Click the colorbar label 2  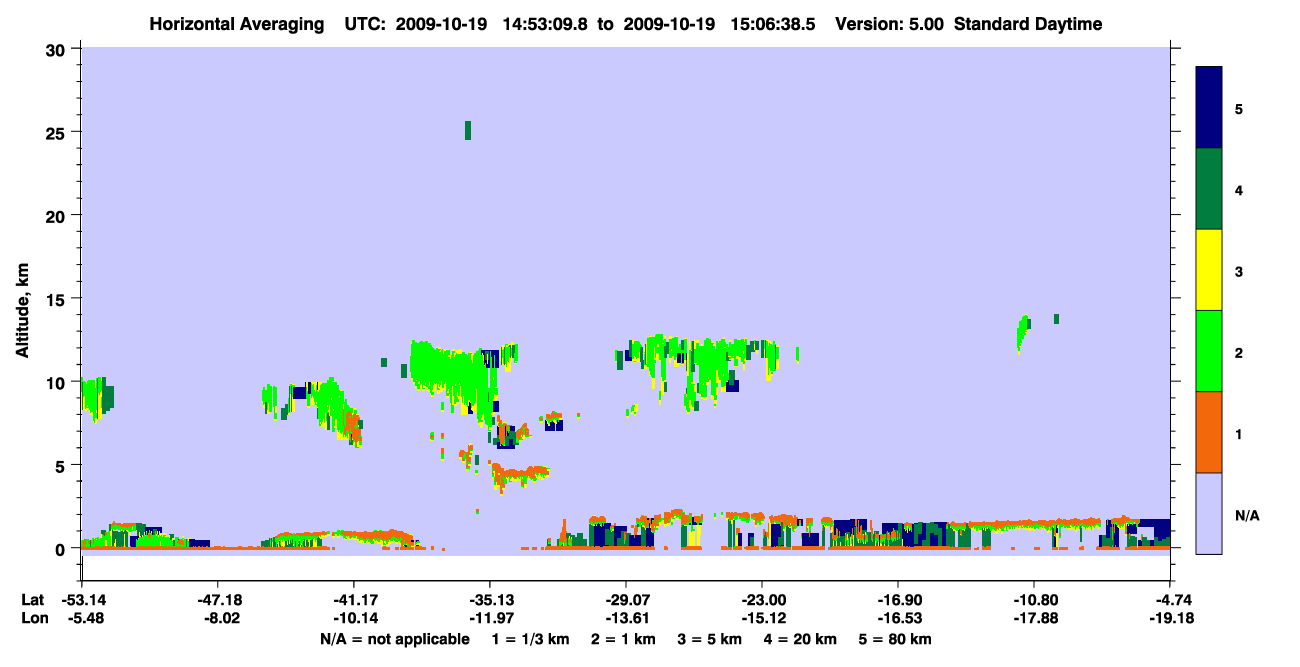coord(1239,353)
